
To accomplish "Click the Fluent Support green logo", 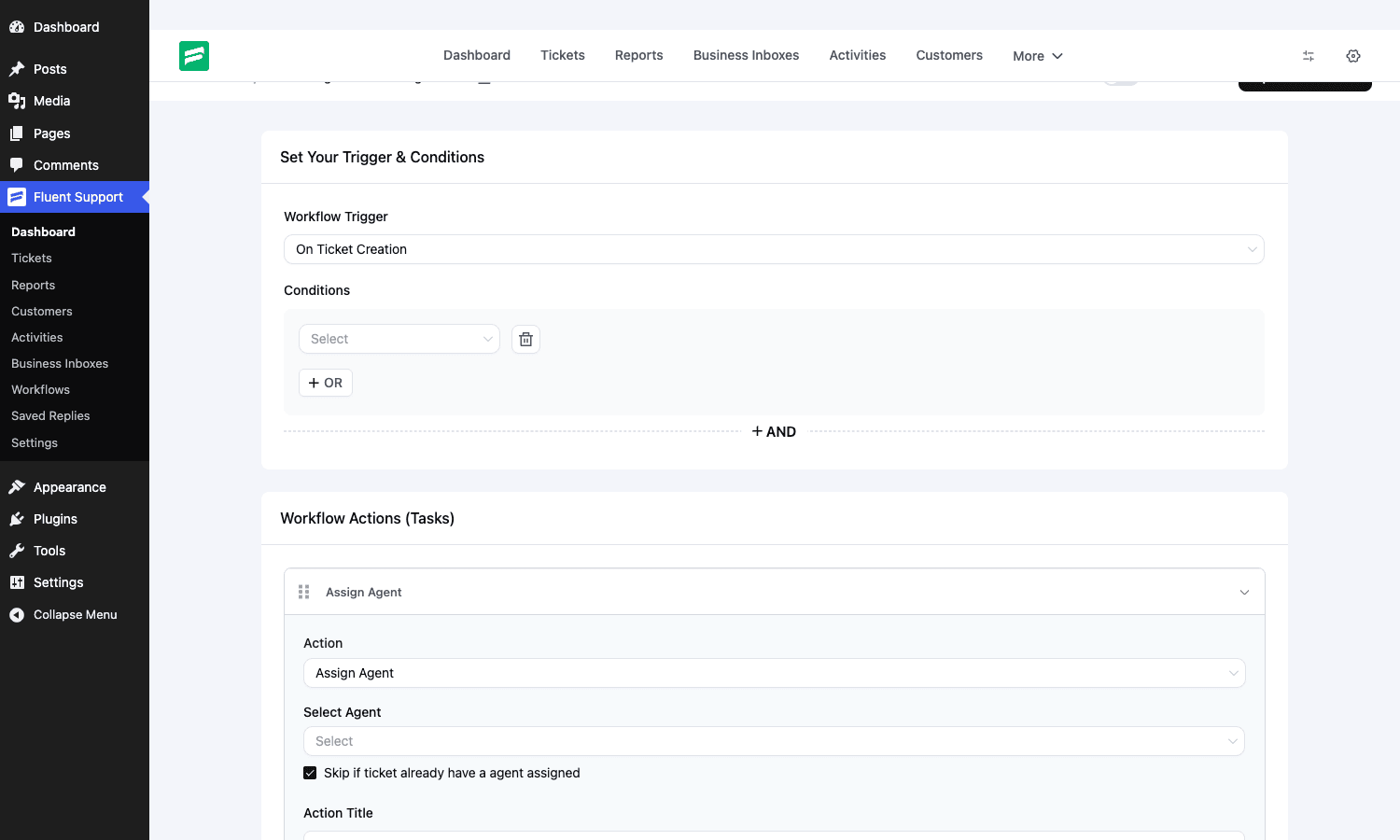I will coord(194,56).
